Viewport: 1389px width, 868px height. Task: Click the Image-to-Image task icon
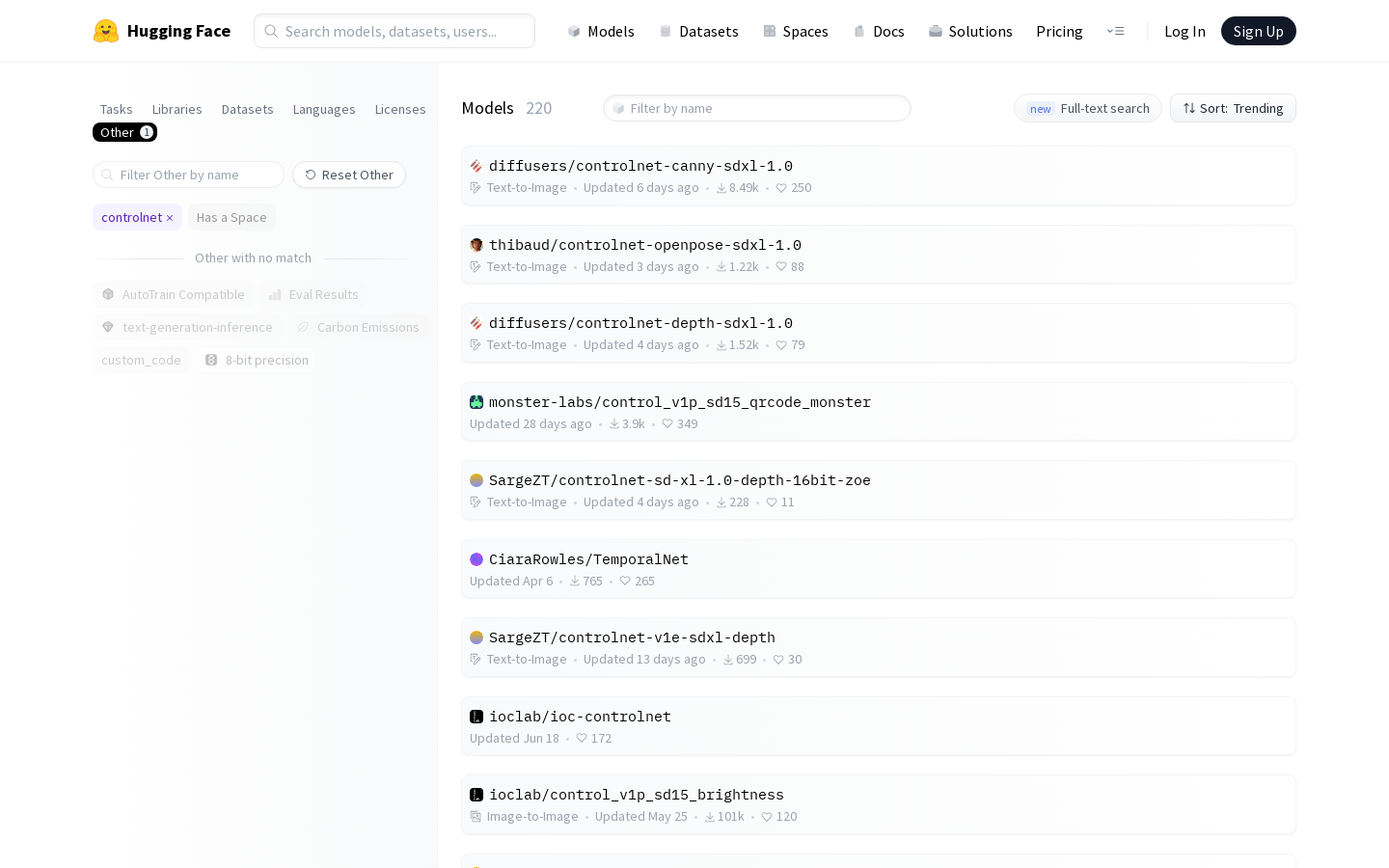tap(476, 817)
